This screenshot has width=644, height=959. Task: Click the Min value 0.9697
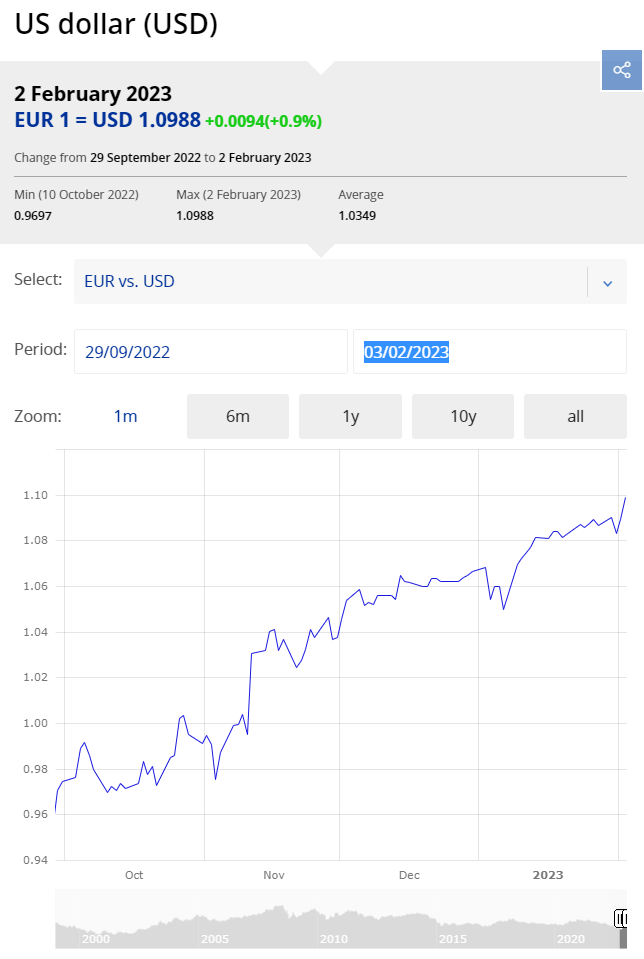pyautogui.click(x=33, y=216)
